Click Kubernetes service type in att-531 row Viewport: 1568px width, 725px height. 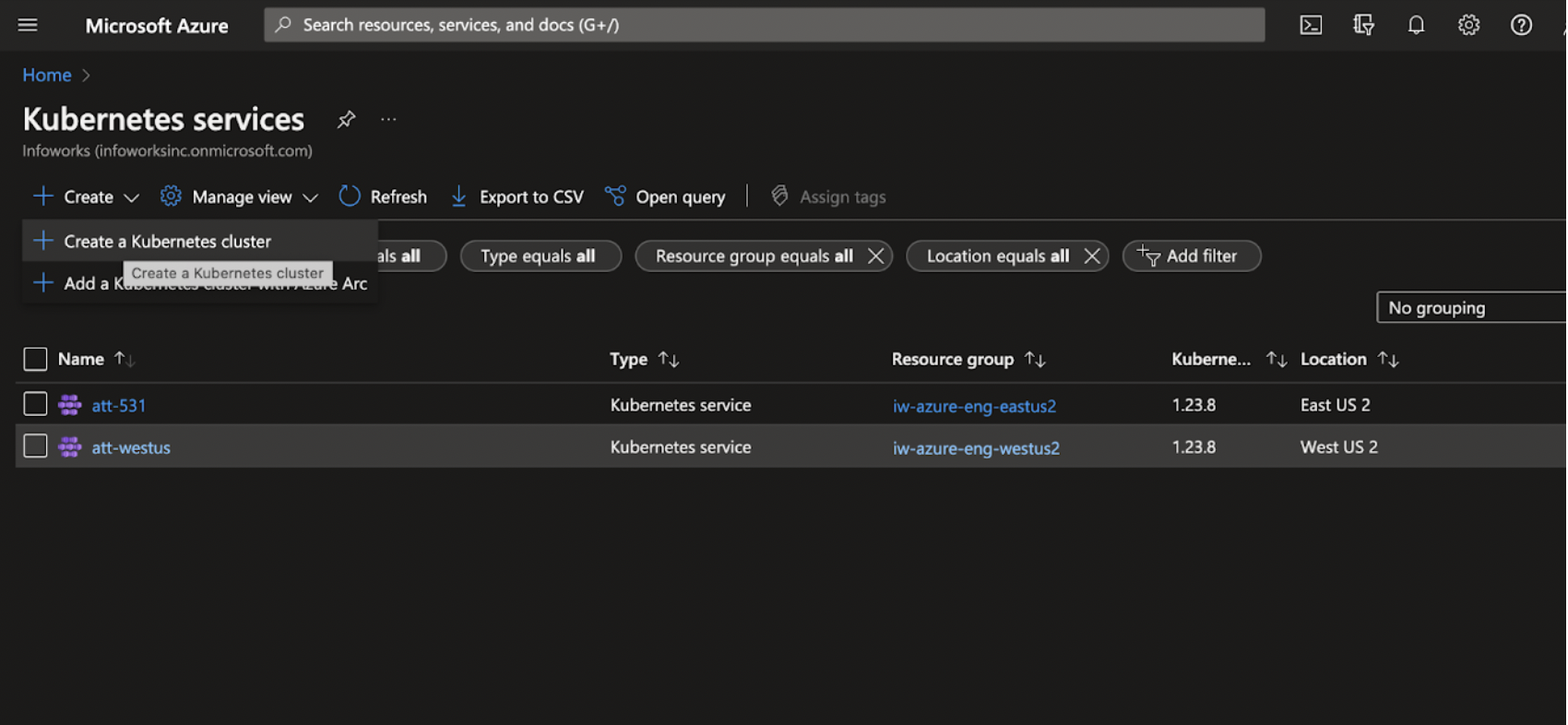coord(681,405)
